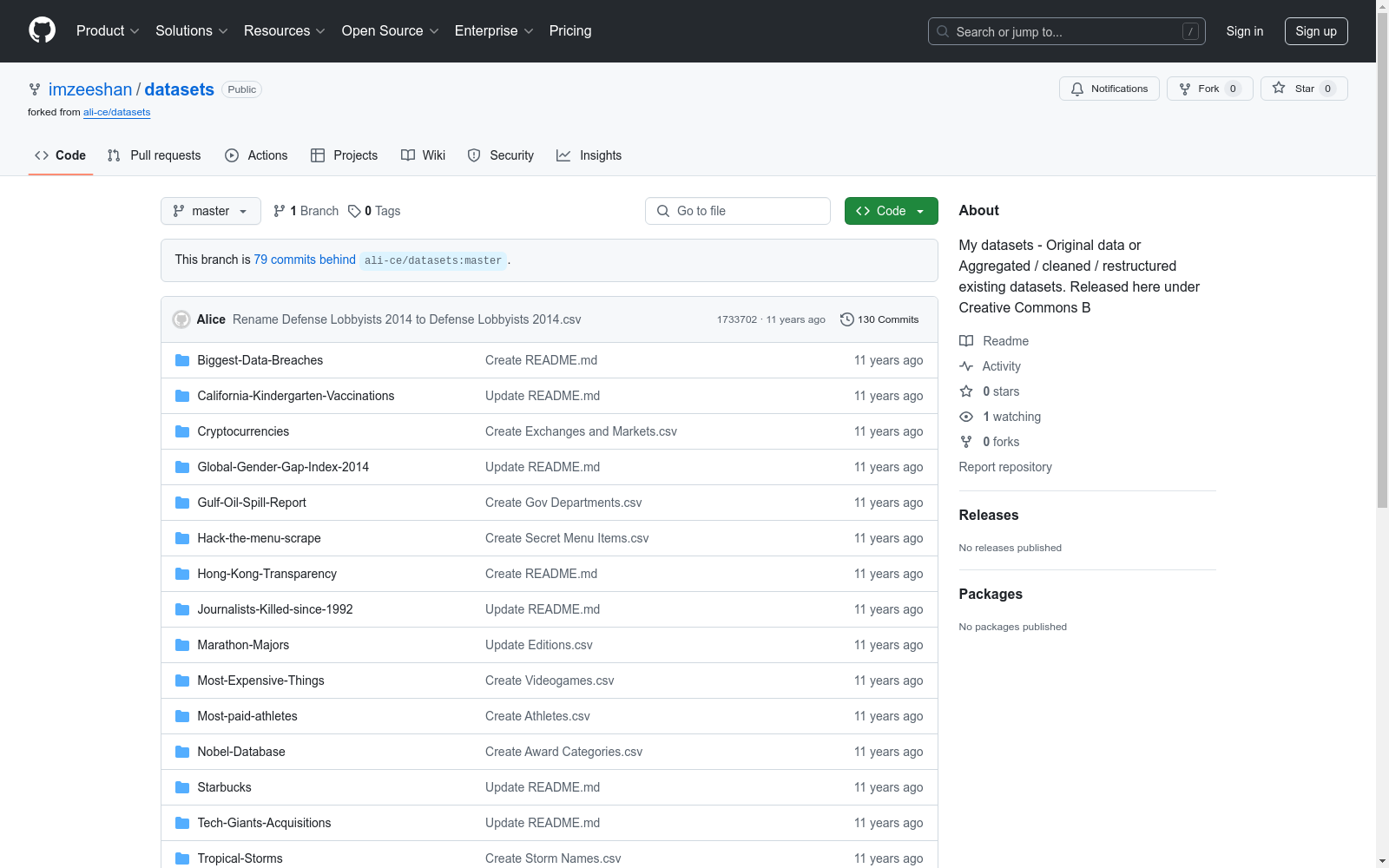Click the Sign up button
Viewport: 1389px width, 868px height.
[1316, 31]
